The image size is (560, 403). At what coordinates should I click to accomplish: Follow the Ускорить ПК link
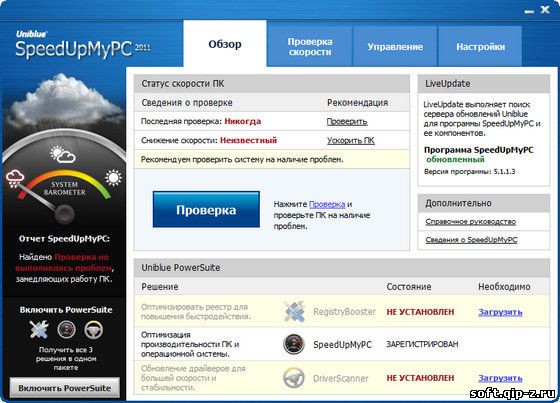[351, 140]
